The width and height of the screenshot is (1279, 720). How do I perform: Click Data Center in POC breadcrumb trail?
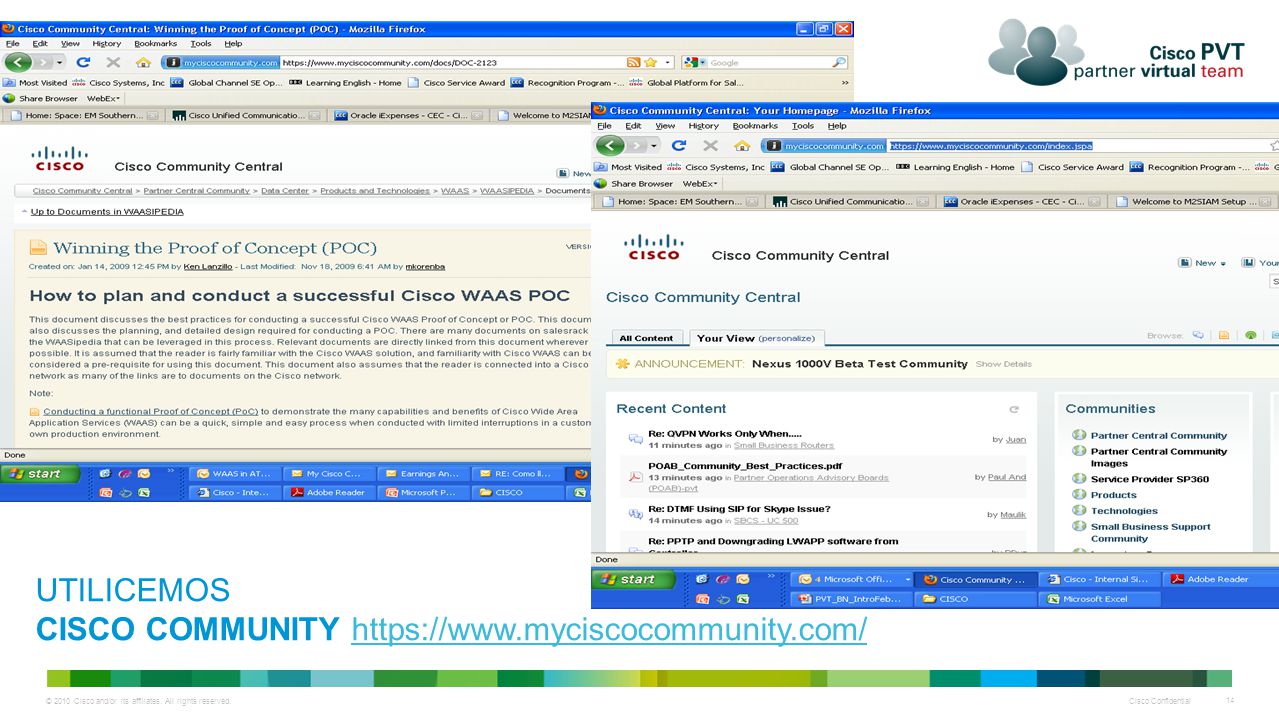pos(285,190)
